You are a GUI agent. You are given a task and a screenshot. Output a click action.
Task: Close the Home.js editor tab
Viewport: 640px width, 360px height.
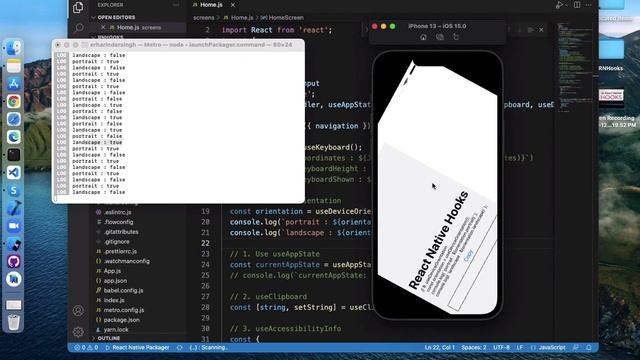pos(233,5)
